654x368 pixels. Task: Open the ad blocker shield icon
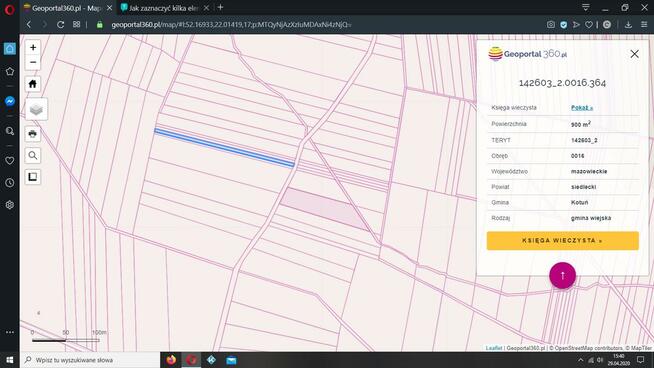pos(563,25)
